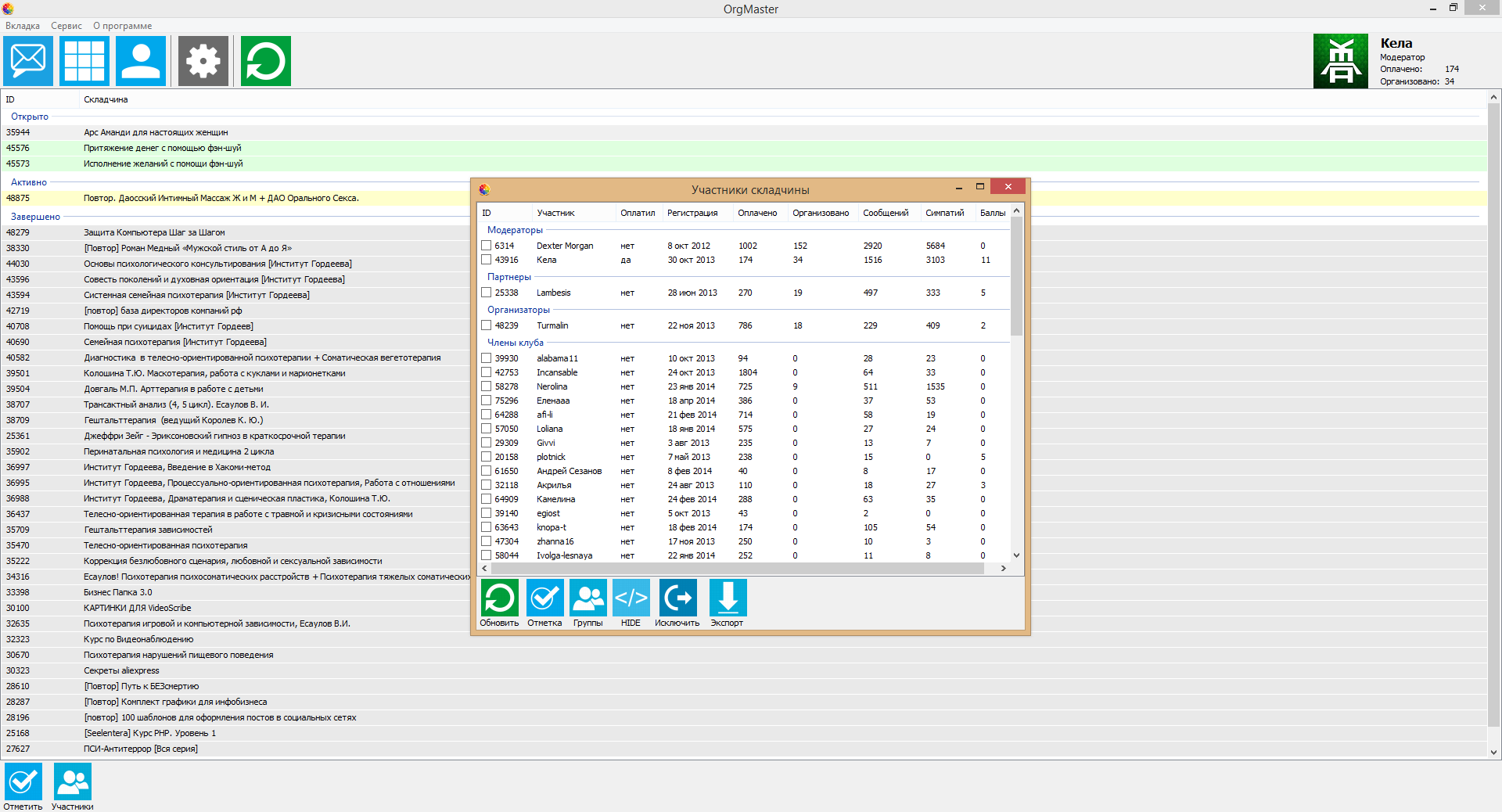Screen dimensions: 1502x812
Task: Tick checkbox for participant Lambesis
Action: (x=487, y=293)
